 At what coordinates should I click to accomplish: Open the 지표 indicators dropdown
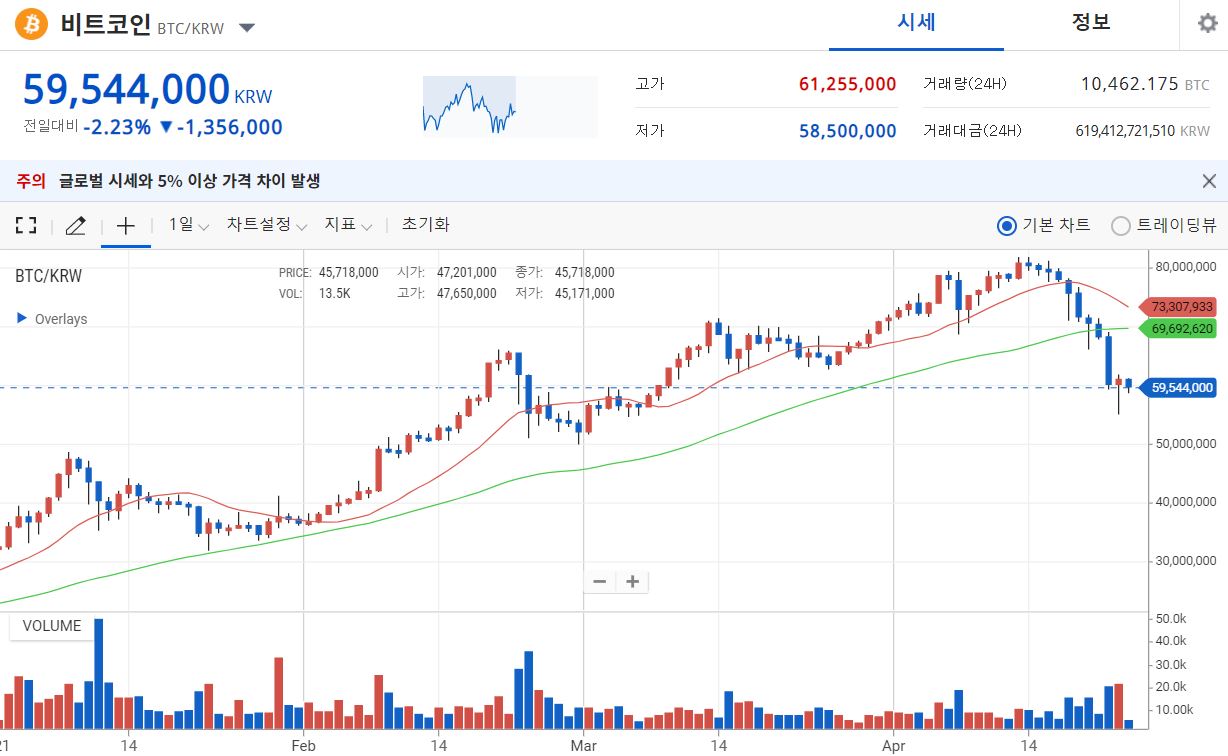click(x=348, y=225)
